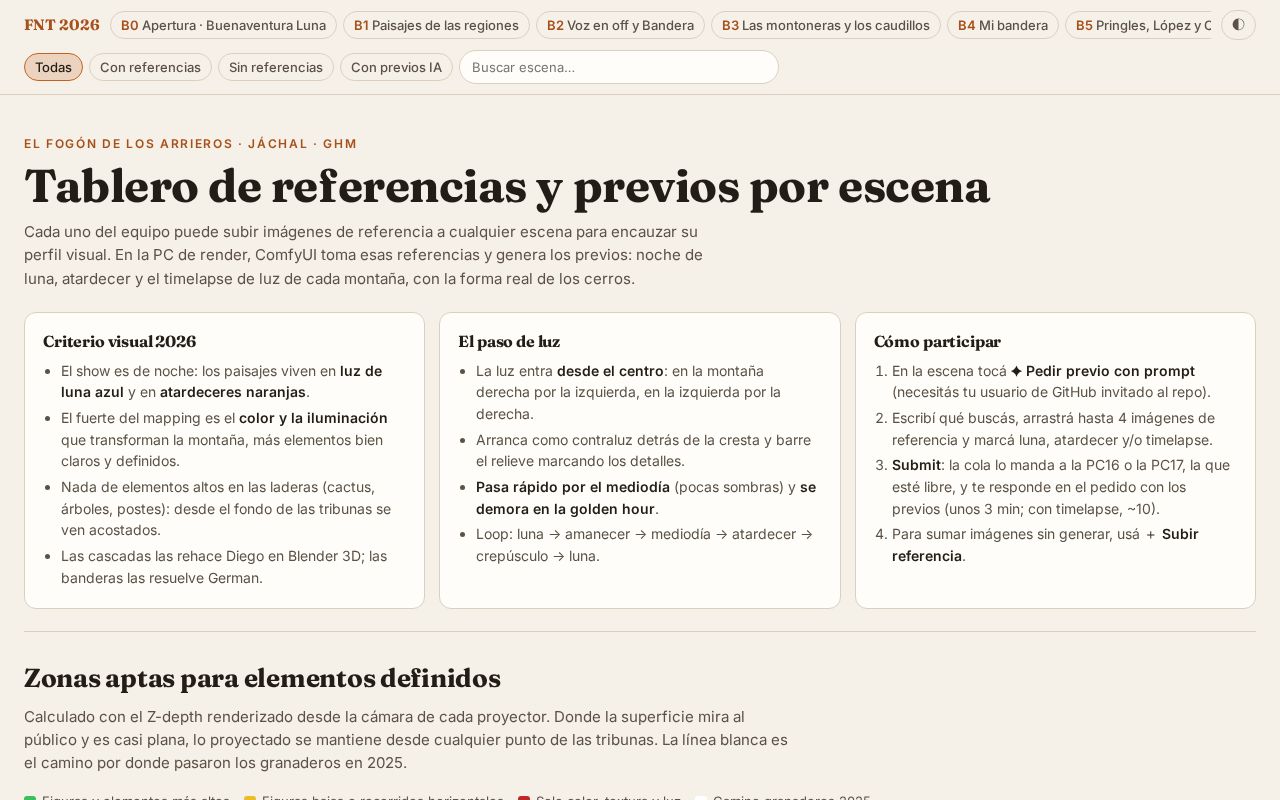Click the bullet starting 'Pasa rápido por el mediodía'
Image resolution: width=1280 pixels, height=800 pixels.
point(647,497)
